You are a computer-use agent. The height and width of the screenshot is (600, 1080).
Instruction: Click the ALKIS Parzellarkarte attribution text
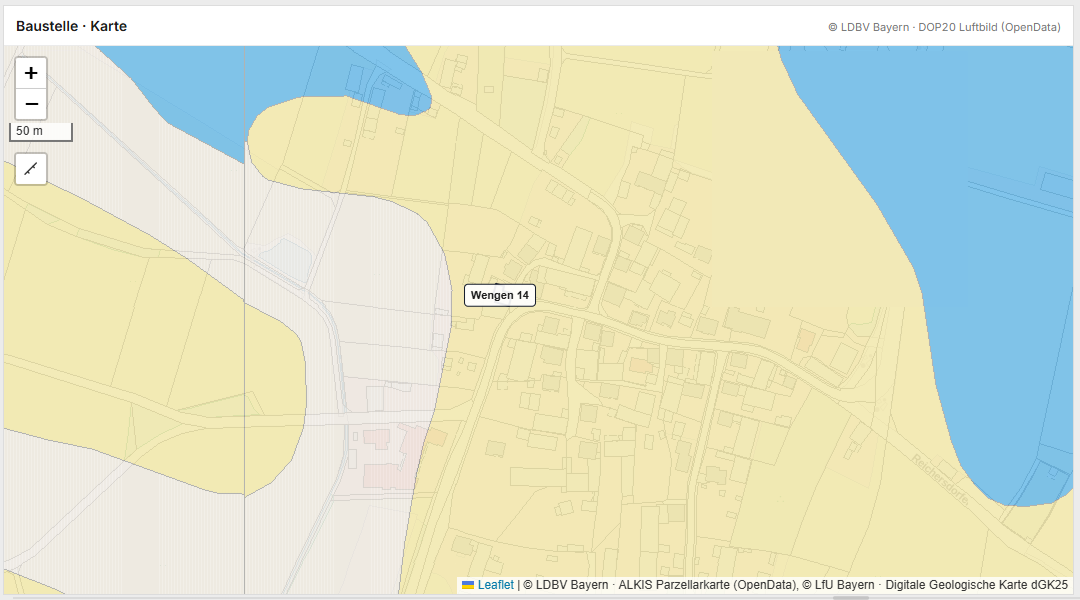707,585
